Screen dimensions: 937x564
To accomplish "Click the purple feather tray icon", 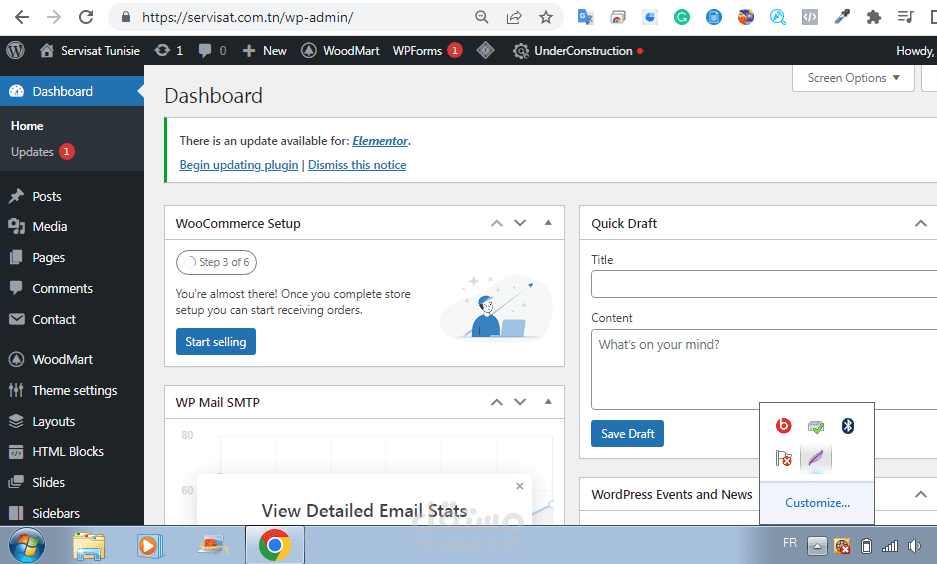I will (x=816, y=458).
